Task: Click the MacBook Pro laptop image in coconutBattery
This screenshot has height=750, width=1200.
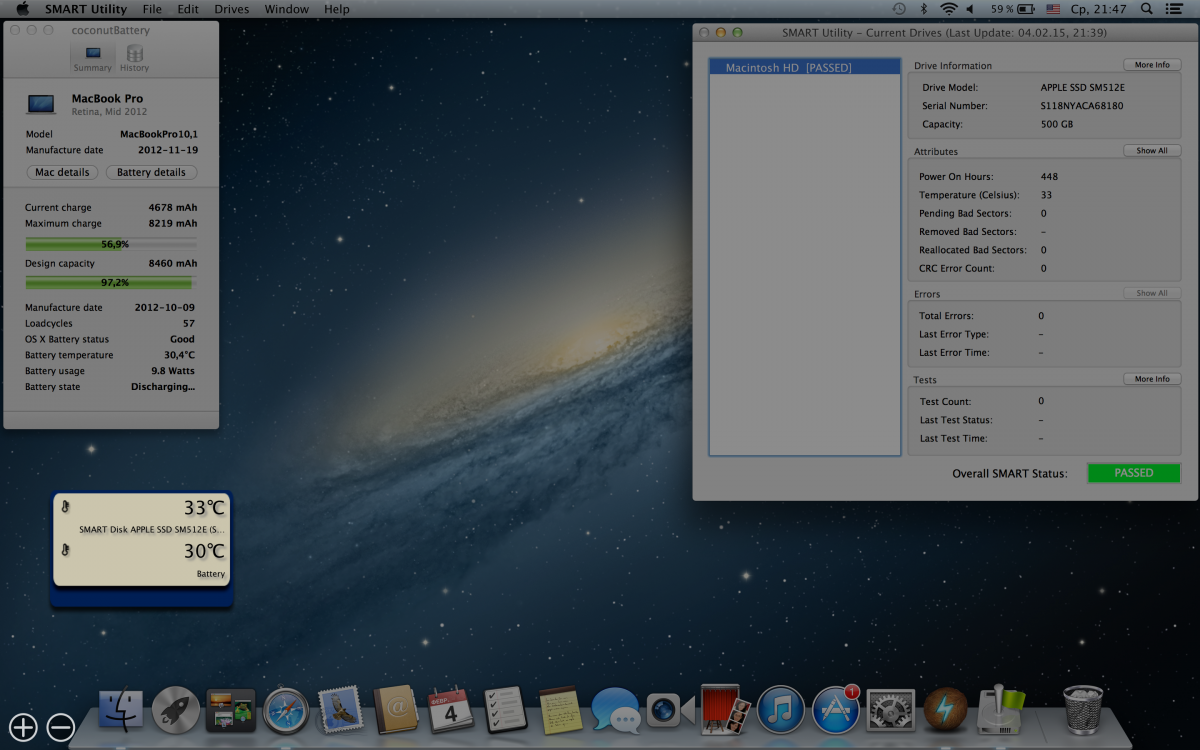Action: [42, 103]
